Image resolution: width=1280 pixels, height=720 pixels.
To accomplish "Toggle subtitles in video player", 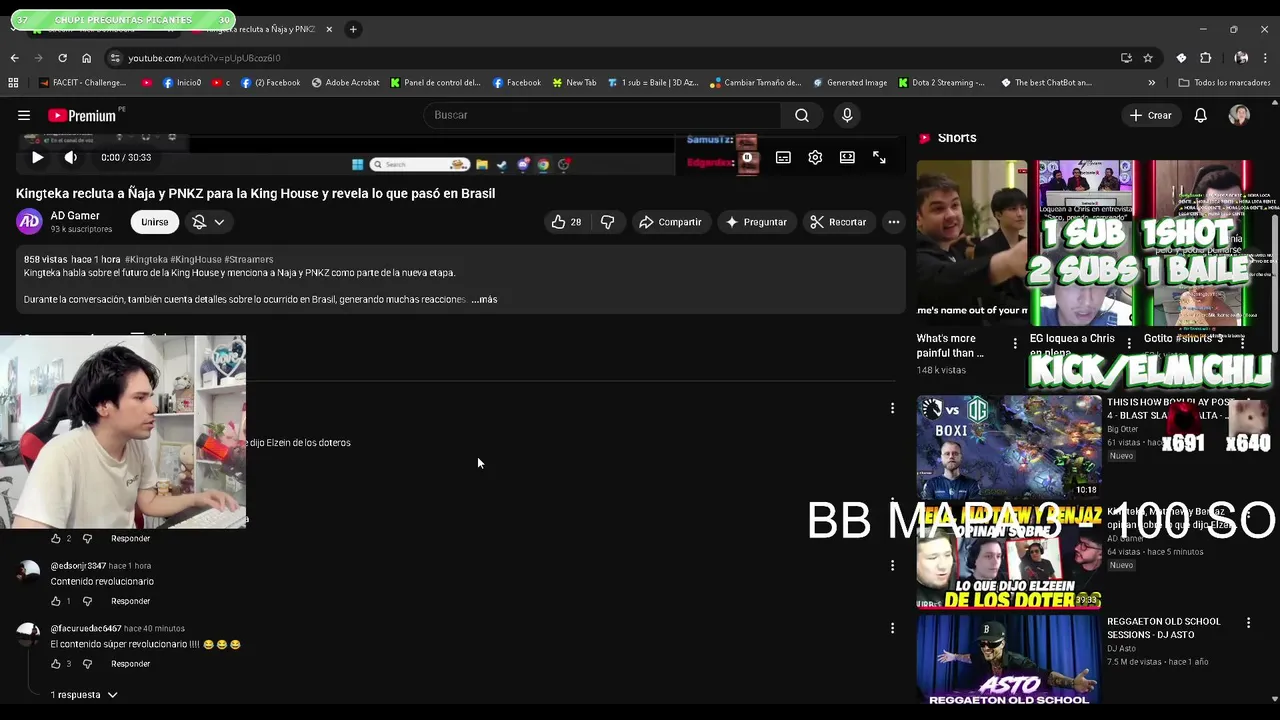I will (x=783, y=157).
